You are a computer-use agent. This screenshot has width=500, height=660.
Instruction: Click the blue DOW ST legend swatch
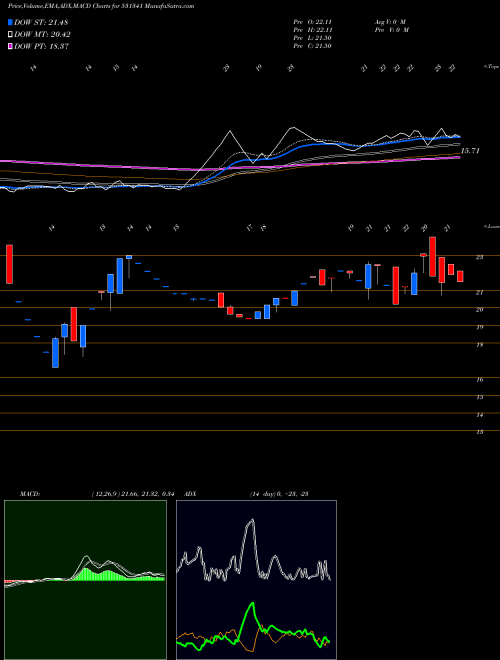click(11, 22)
